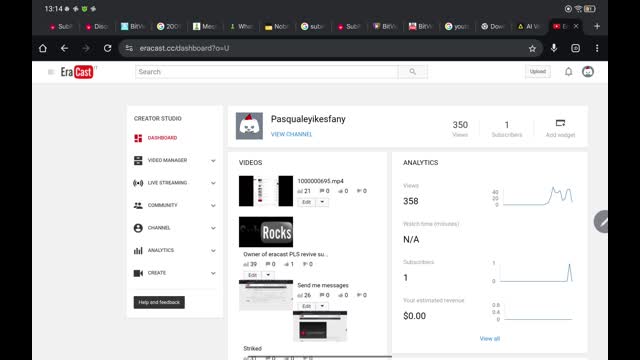Open Send me messages thumbnail
The width and height of the screenshot is (640, 360).
pos(266,295)
